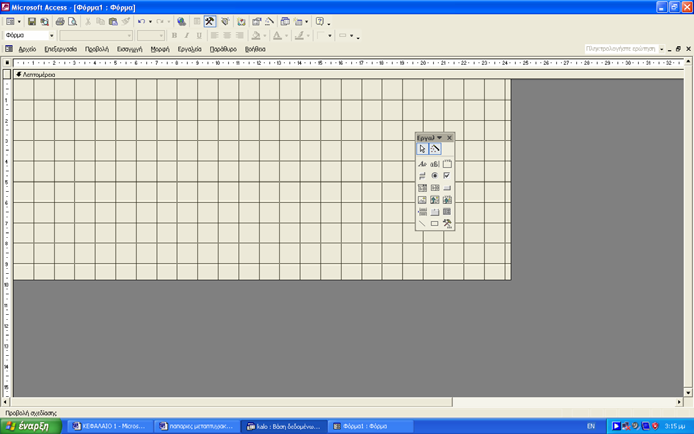Select the Text Box tool

pyautogui.click(x=435, y=164)
